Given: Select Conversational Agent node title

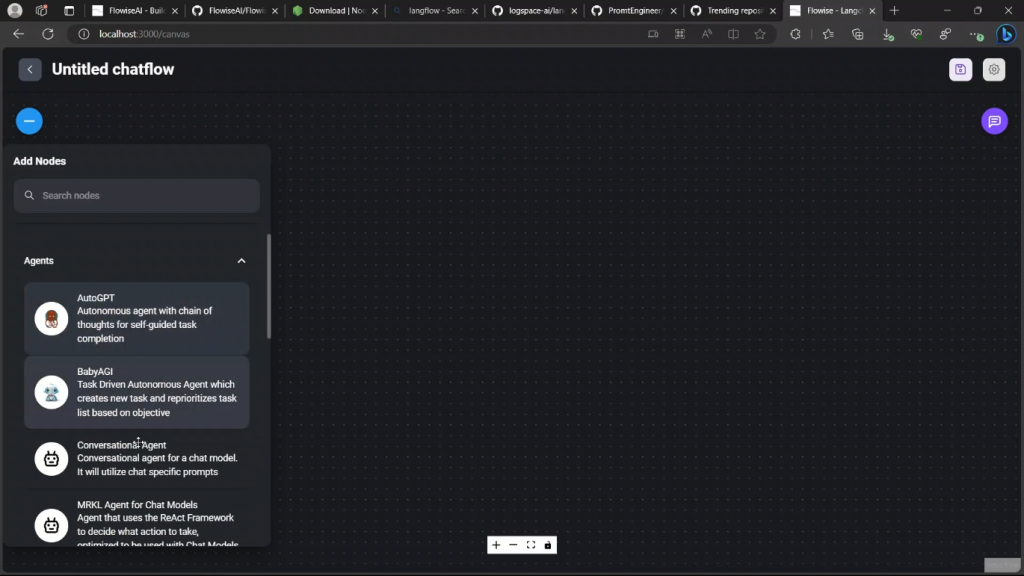Looking at the screenshot, I should point(121,445).
